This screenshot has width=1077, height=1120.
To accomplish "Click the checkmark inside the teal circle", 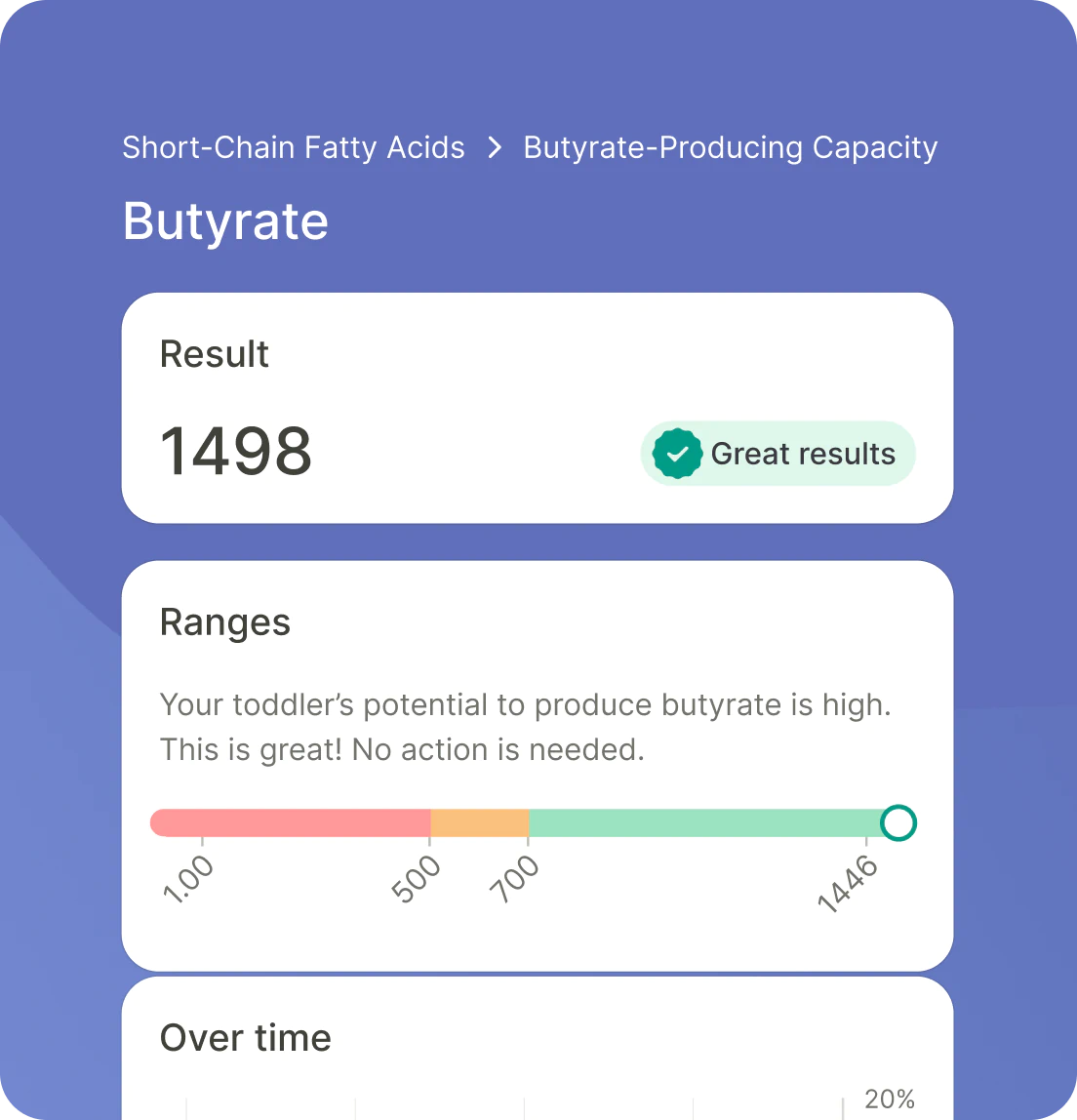I will [x=679, y=453].
